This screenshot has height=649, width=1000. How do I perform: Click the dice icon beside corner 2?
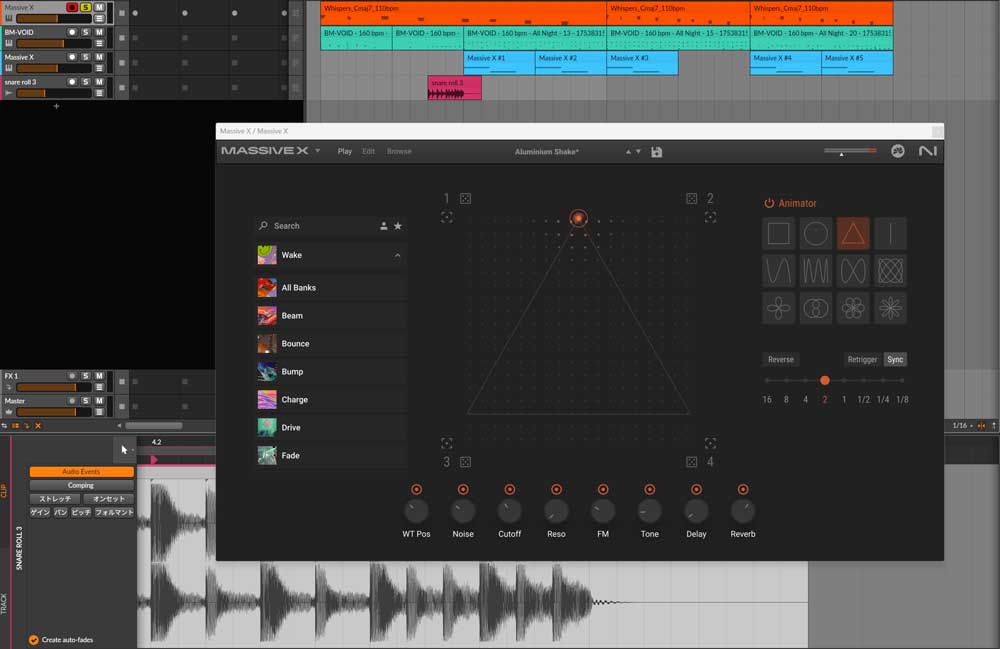pyautogui.click(x=691, y=199)
